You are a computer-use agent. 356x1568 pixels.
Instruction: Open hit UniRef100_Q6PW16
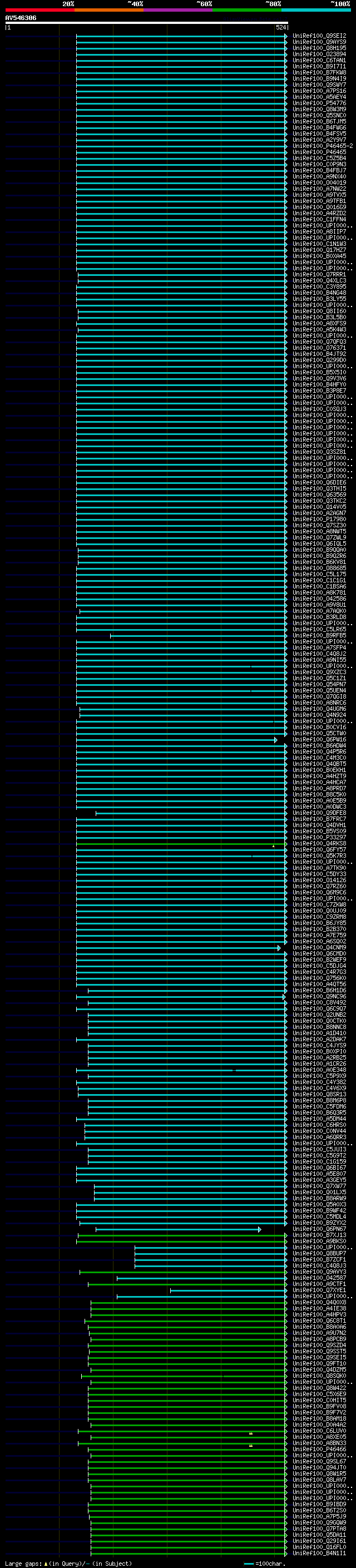tap(319, 740)
